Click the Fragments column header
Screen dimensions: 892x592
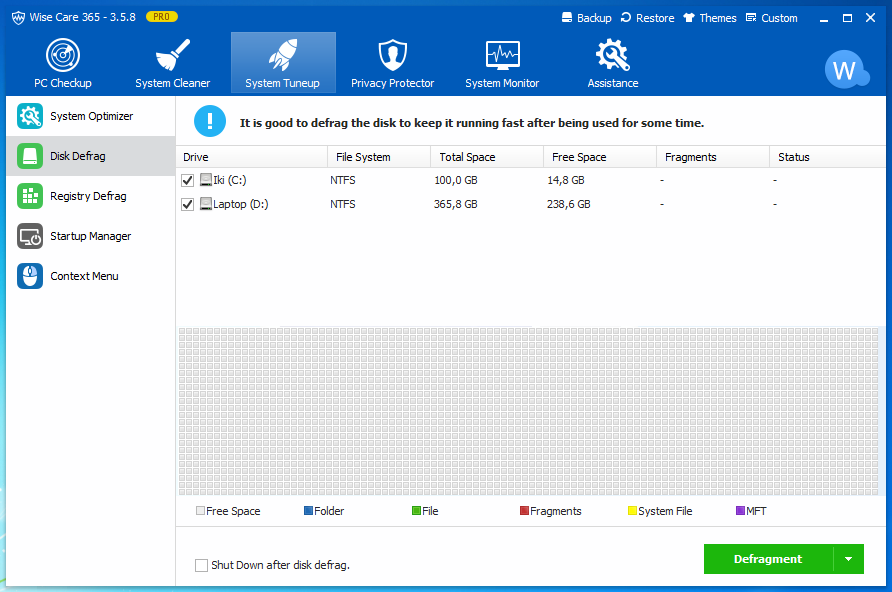coord(713,157)
